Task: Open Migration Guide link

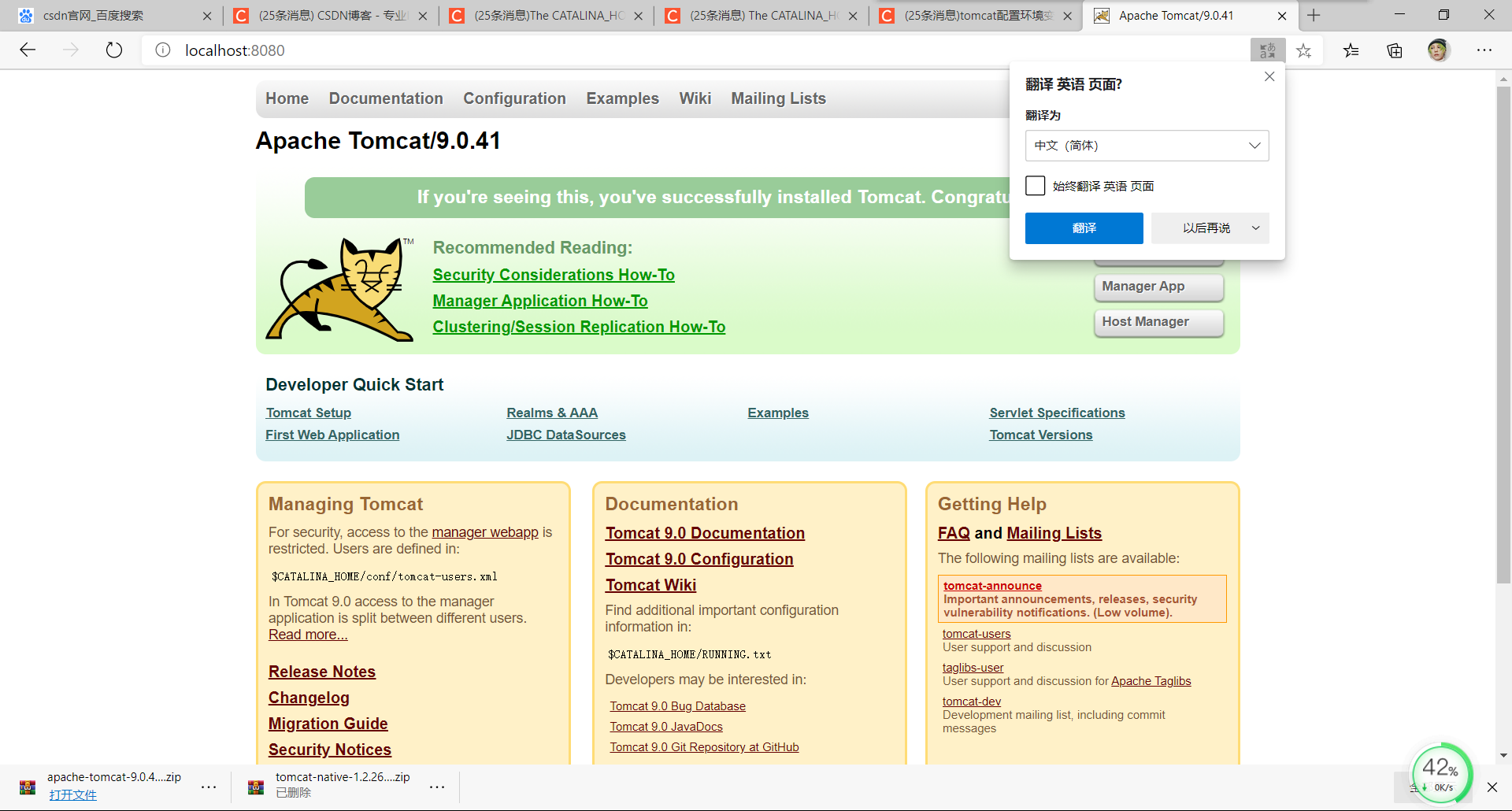Action: click(x=328, y=724)
